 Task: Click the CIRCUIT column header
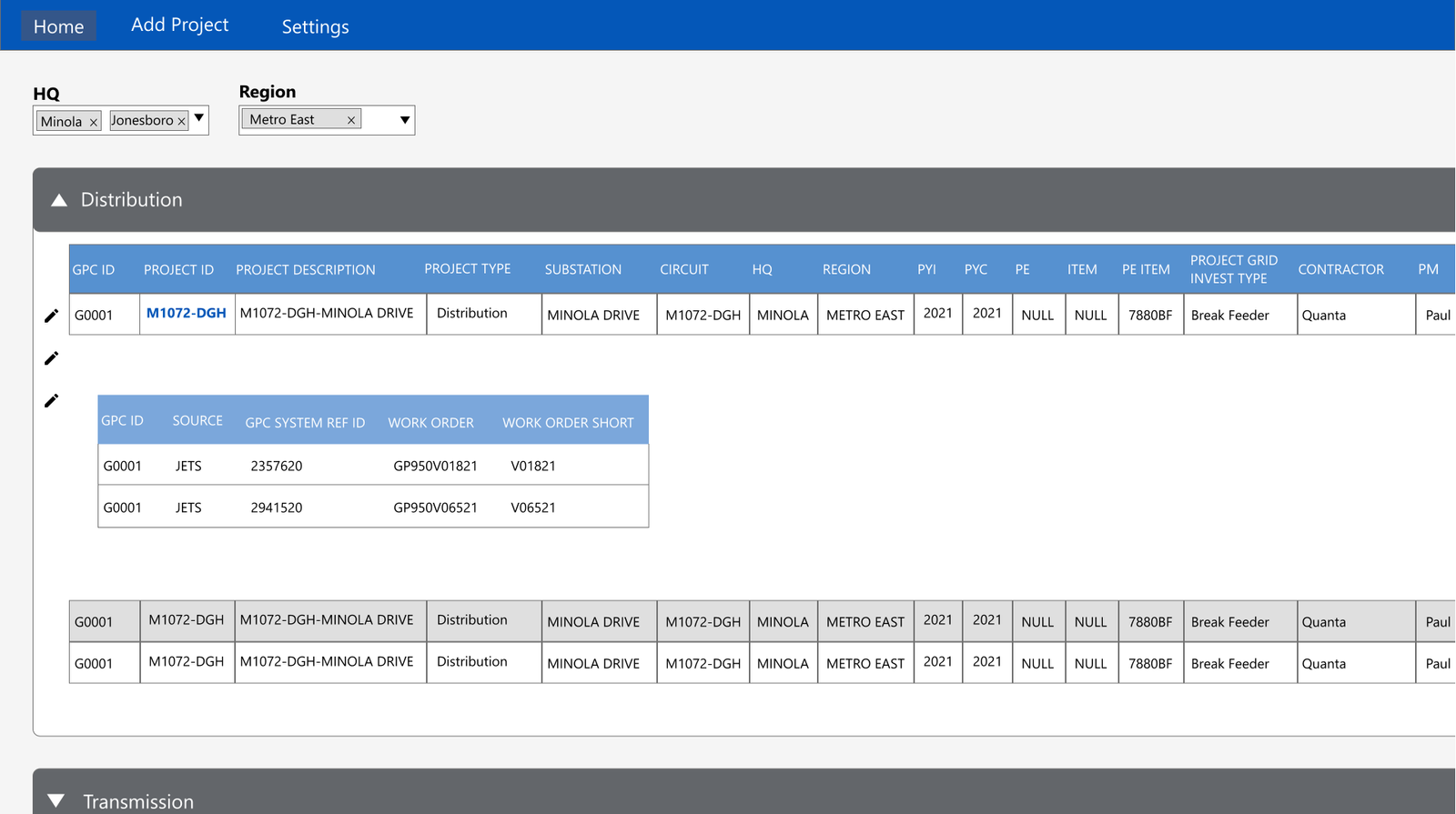(684, 269)
